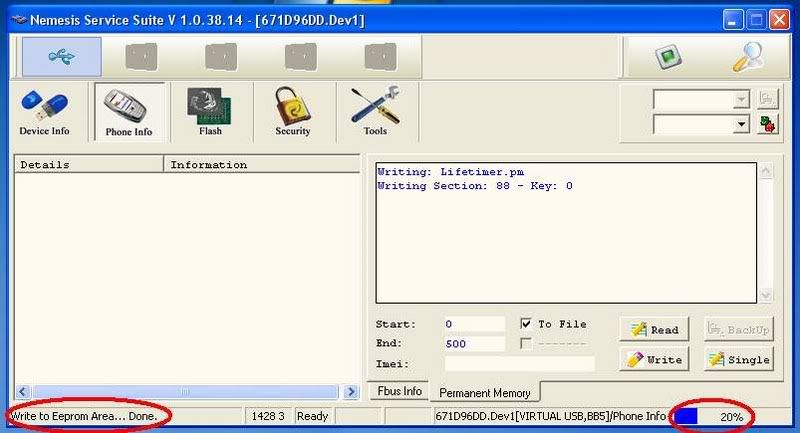
Task: Click '1428 3' status bar entry
Action: [x=268, y=416]
